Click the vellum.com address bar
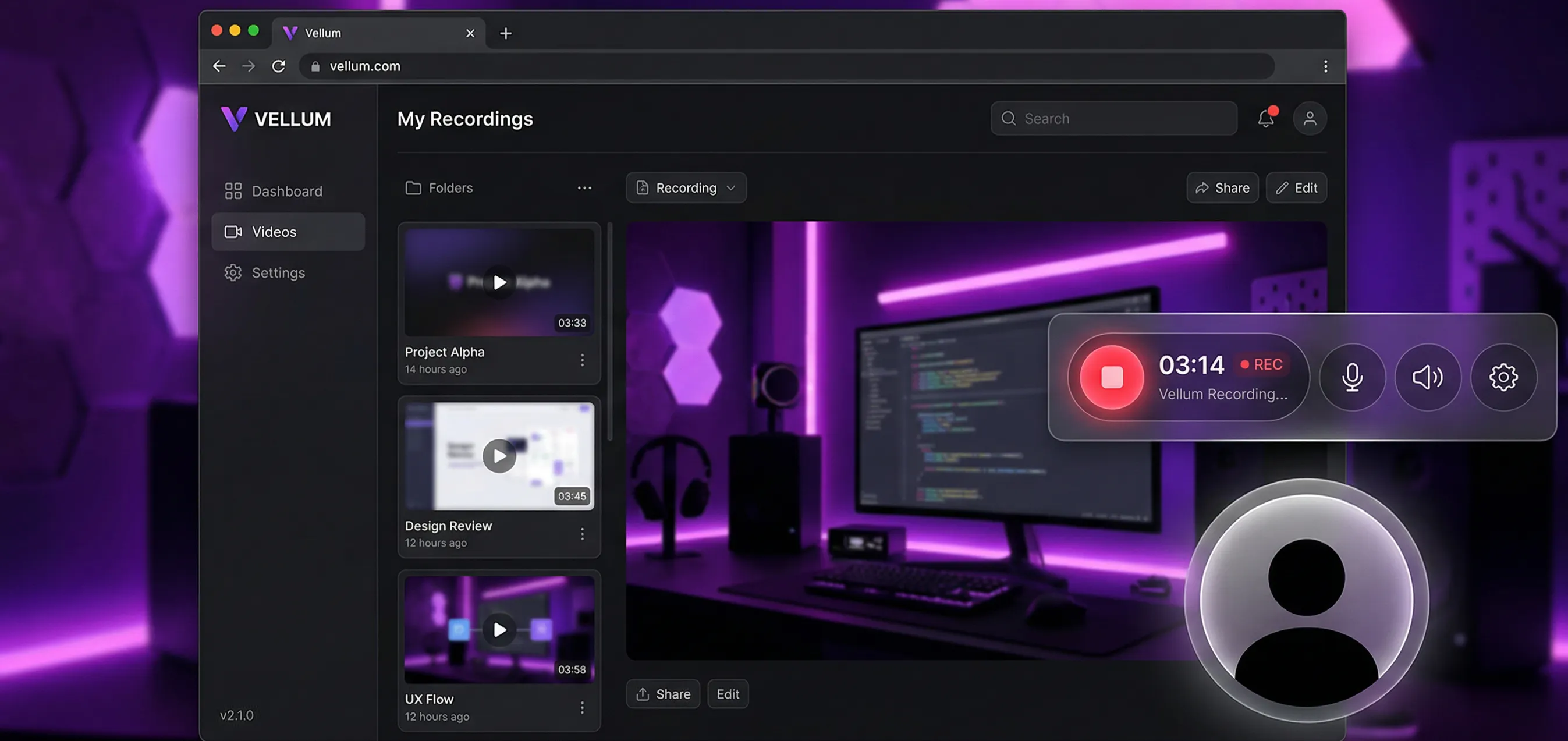Image resolution: width=1568 pixels, height=741 pixels. click(x=786, y=66)
